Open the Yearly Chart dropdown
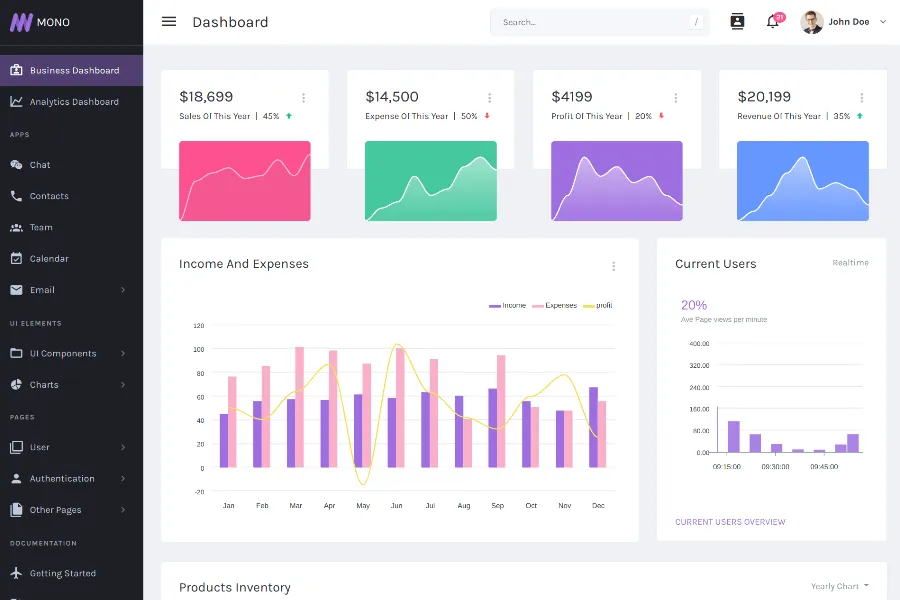 [x=839, y=586]
